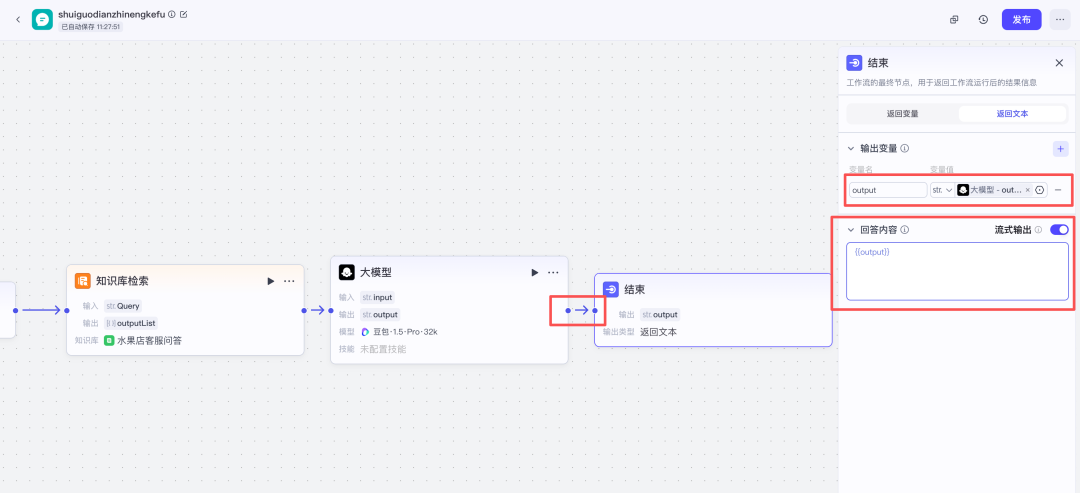Close the 结束 node panel
The height and width of the screenshot is (493, 1080).
tap(1059, 62)
